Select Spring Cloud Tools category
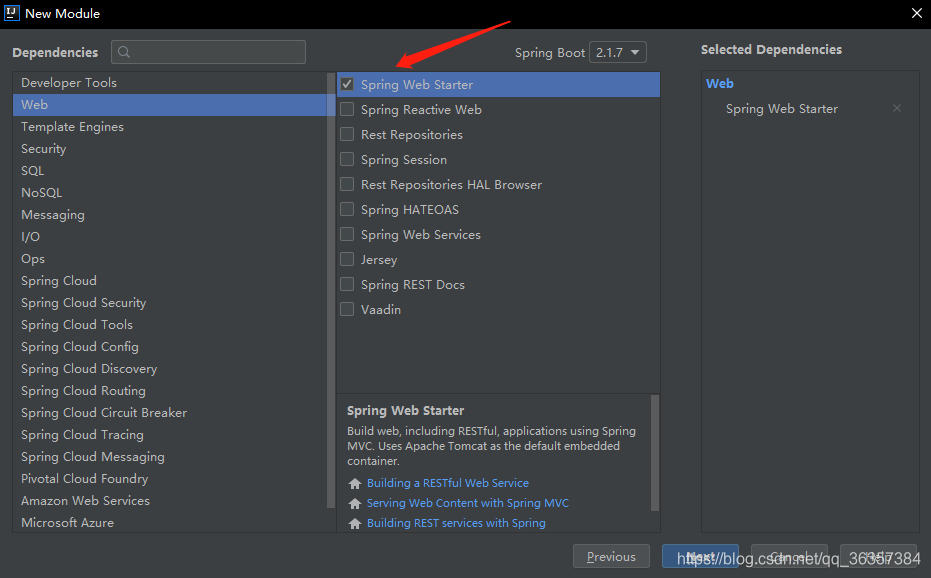Viewport: 931px width, 578px height. pyautogui.click(x=170, y=324)
